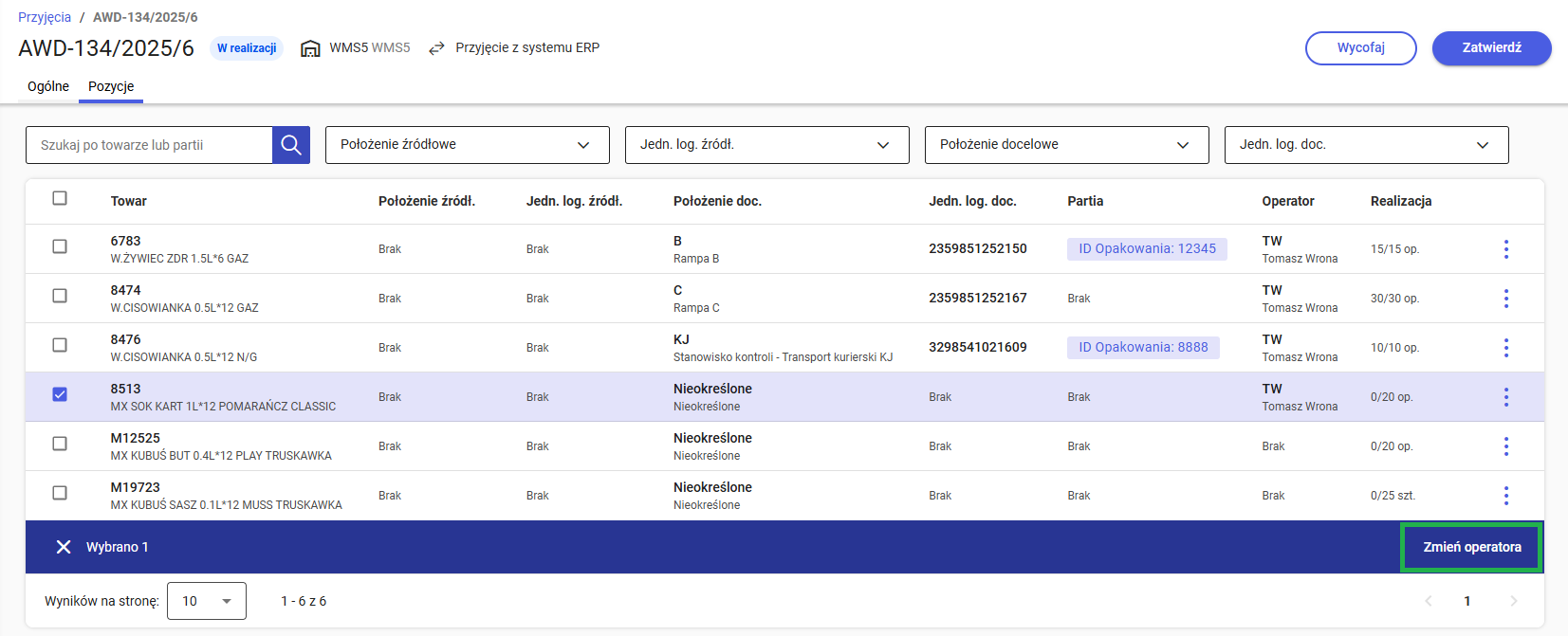Screen dimensions: 1568x636
Task: Click the Zmień operatora button
Action: click(1471, 547)
